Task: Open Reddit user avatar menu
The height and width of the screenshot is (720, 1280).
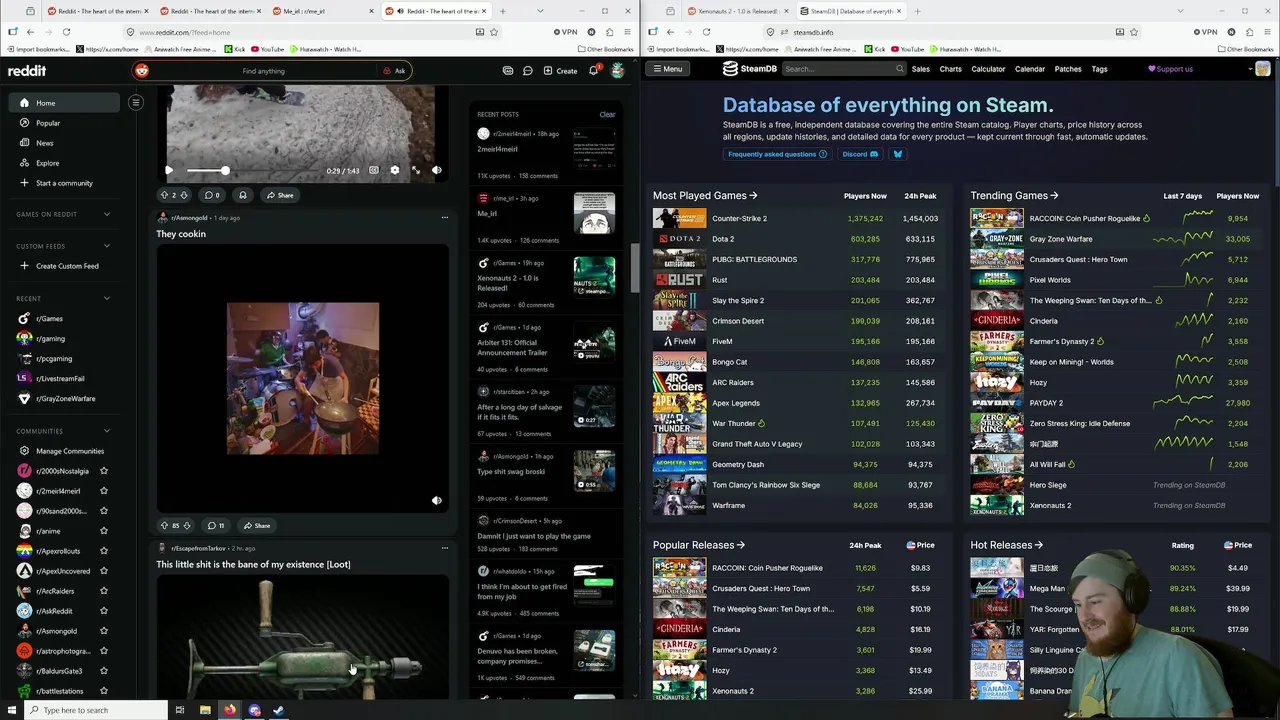Action: [618, 71]
